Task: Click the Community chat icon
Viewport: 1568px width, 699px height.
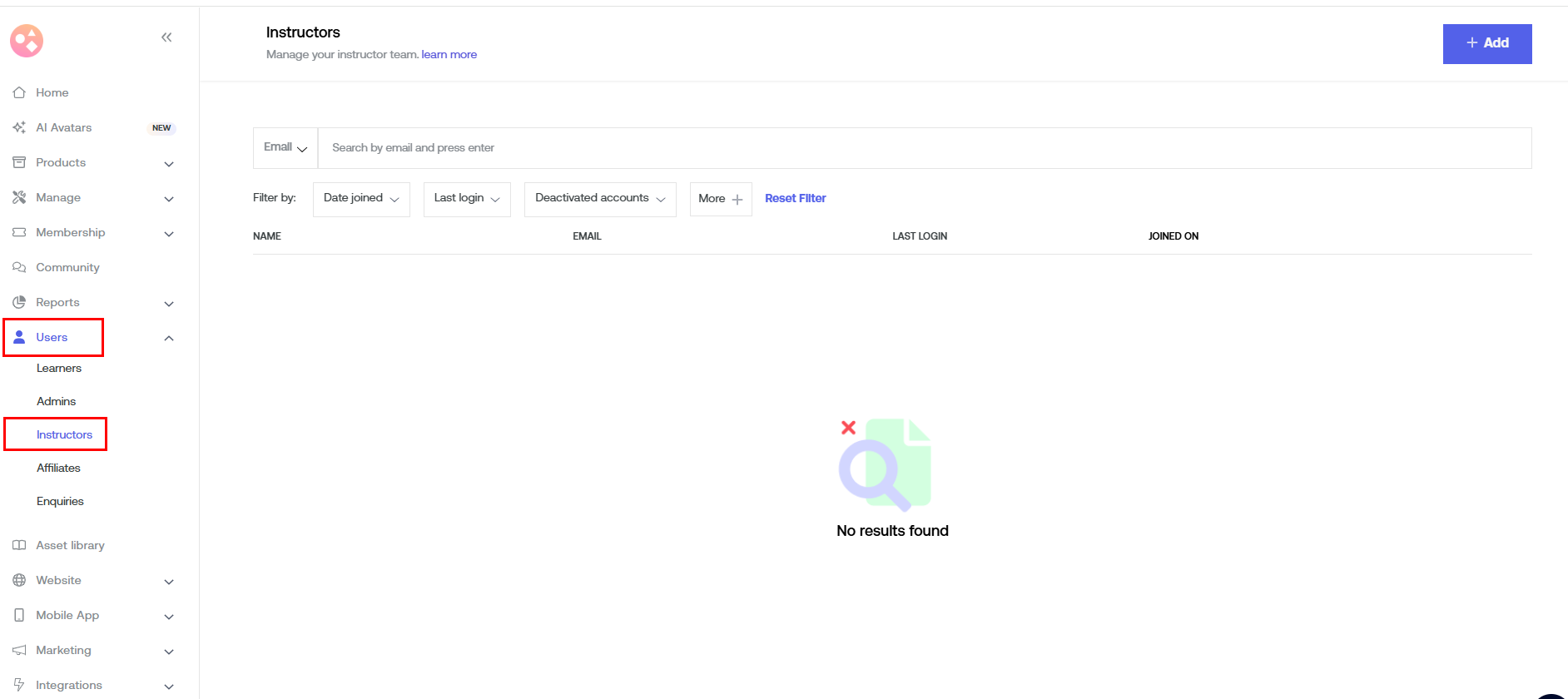Action: click(19, 267)
